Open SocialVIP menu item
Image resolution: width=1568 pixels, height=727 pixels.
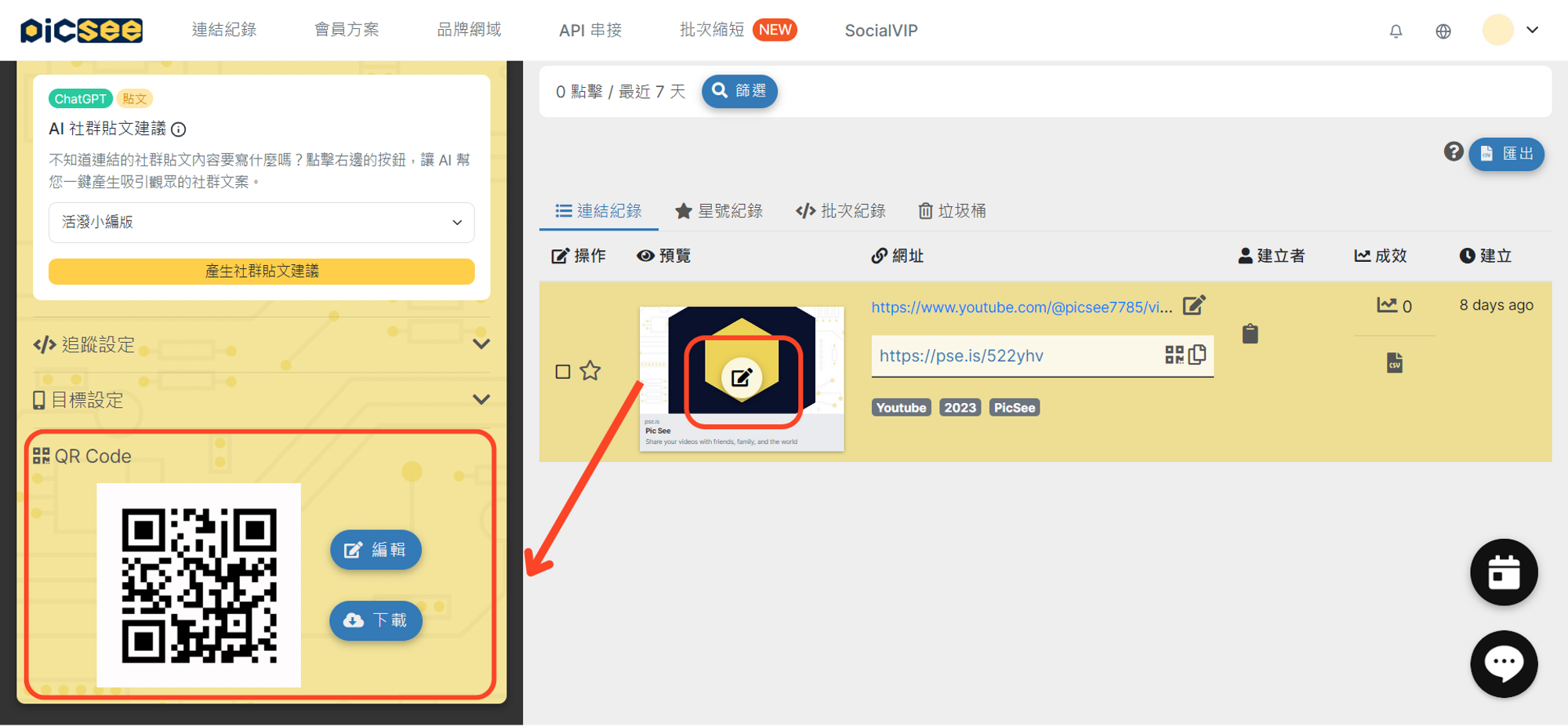(x=881, y=31)
